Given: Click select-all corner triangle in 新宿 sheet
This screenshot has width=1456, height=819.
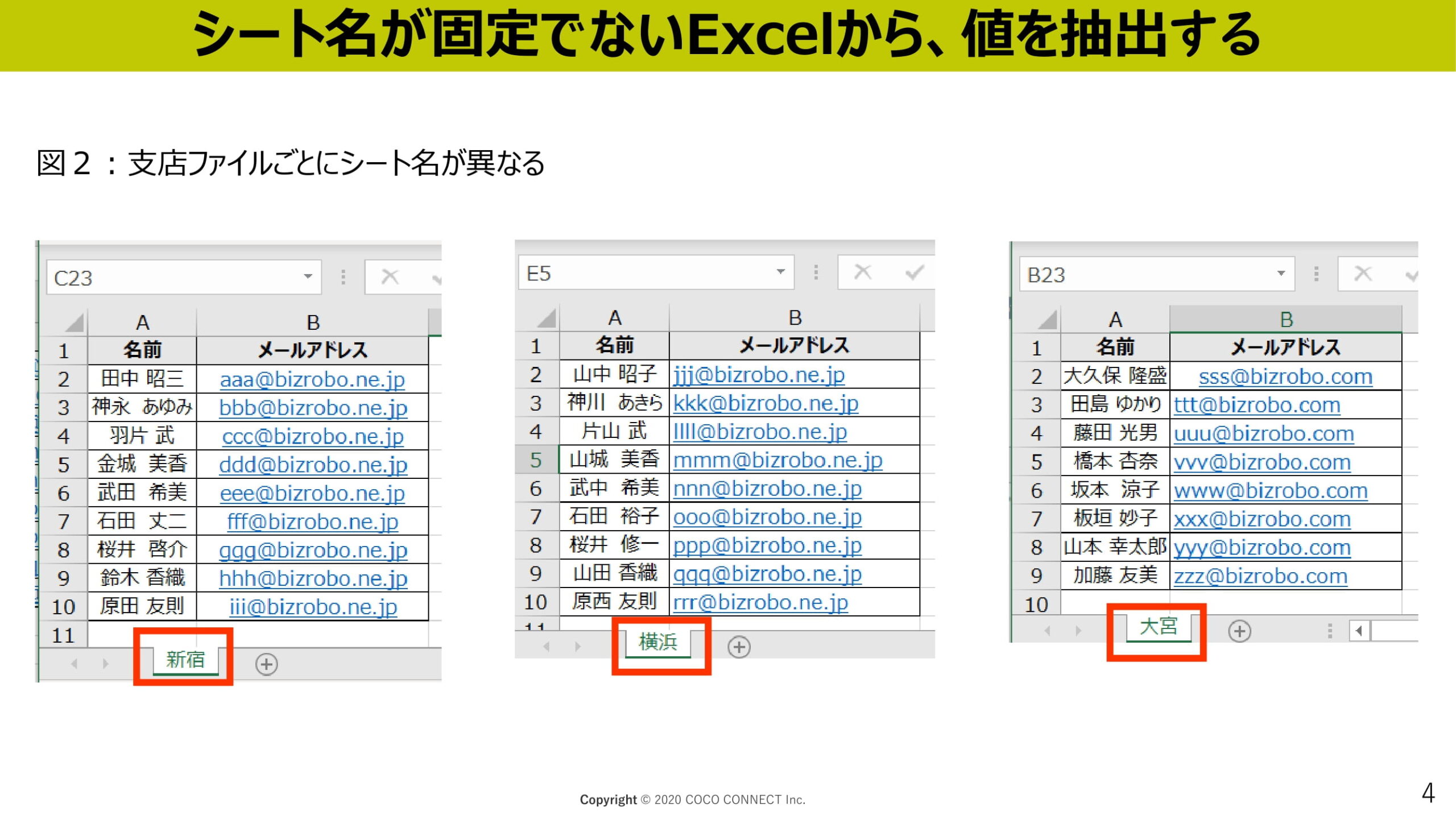Looking at the screenshot, I should [x=75, y=322].
